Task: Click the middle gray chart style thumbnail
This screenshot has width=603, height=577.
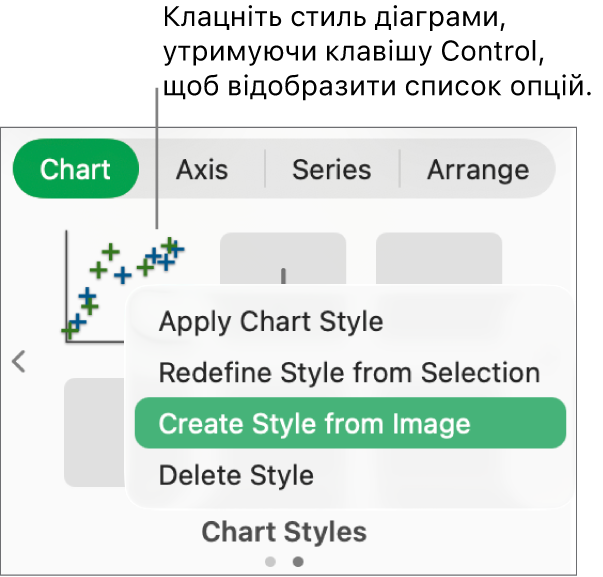Action: pos(283,260)
